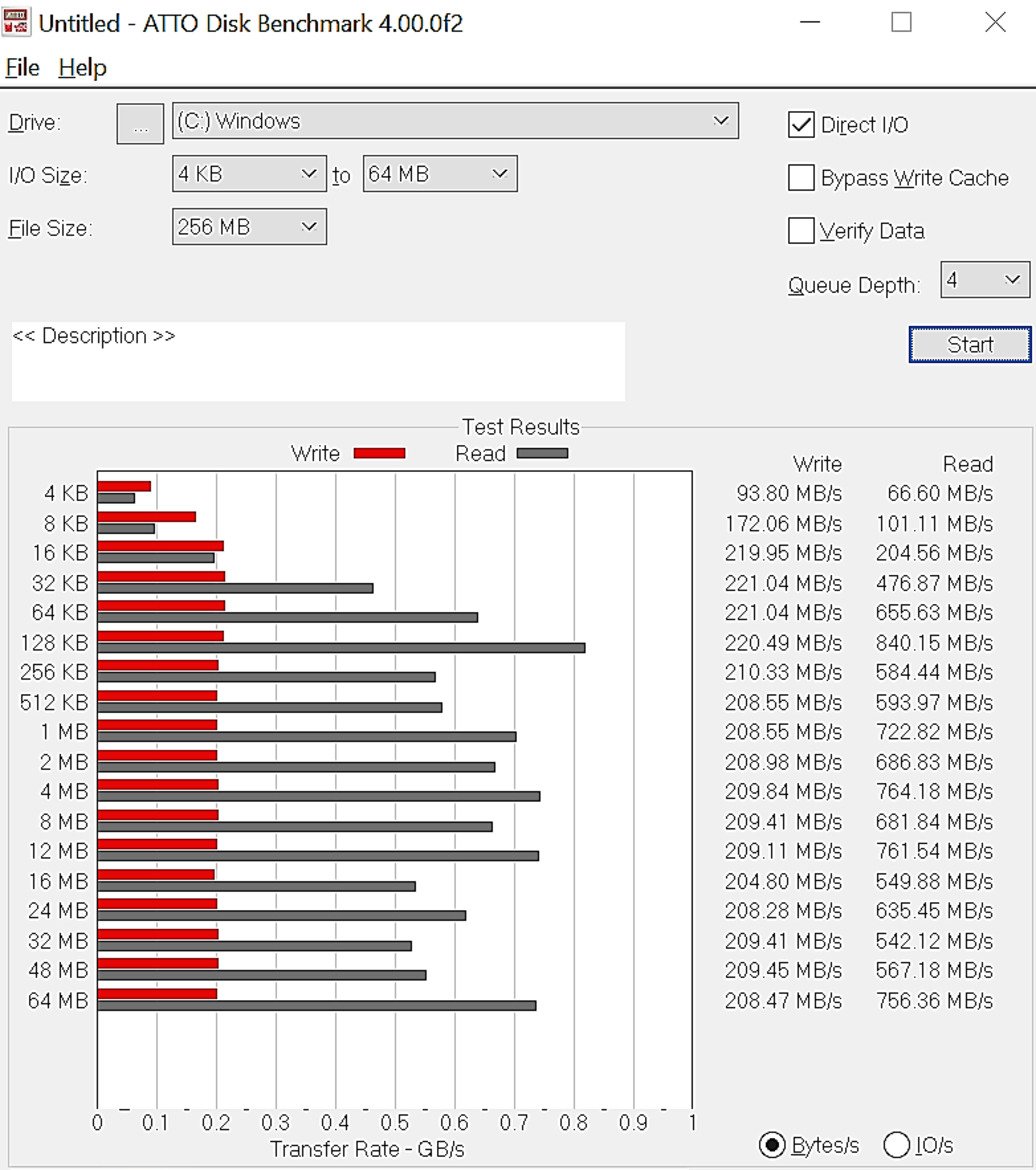Viewport: 1036px width, 1170px height.
Task: Click the Queue Depth label
Action: click(854, 285)
